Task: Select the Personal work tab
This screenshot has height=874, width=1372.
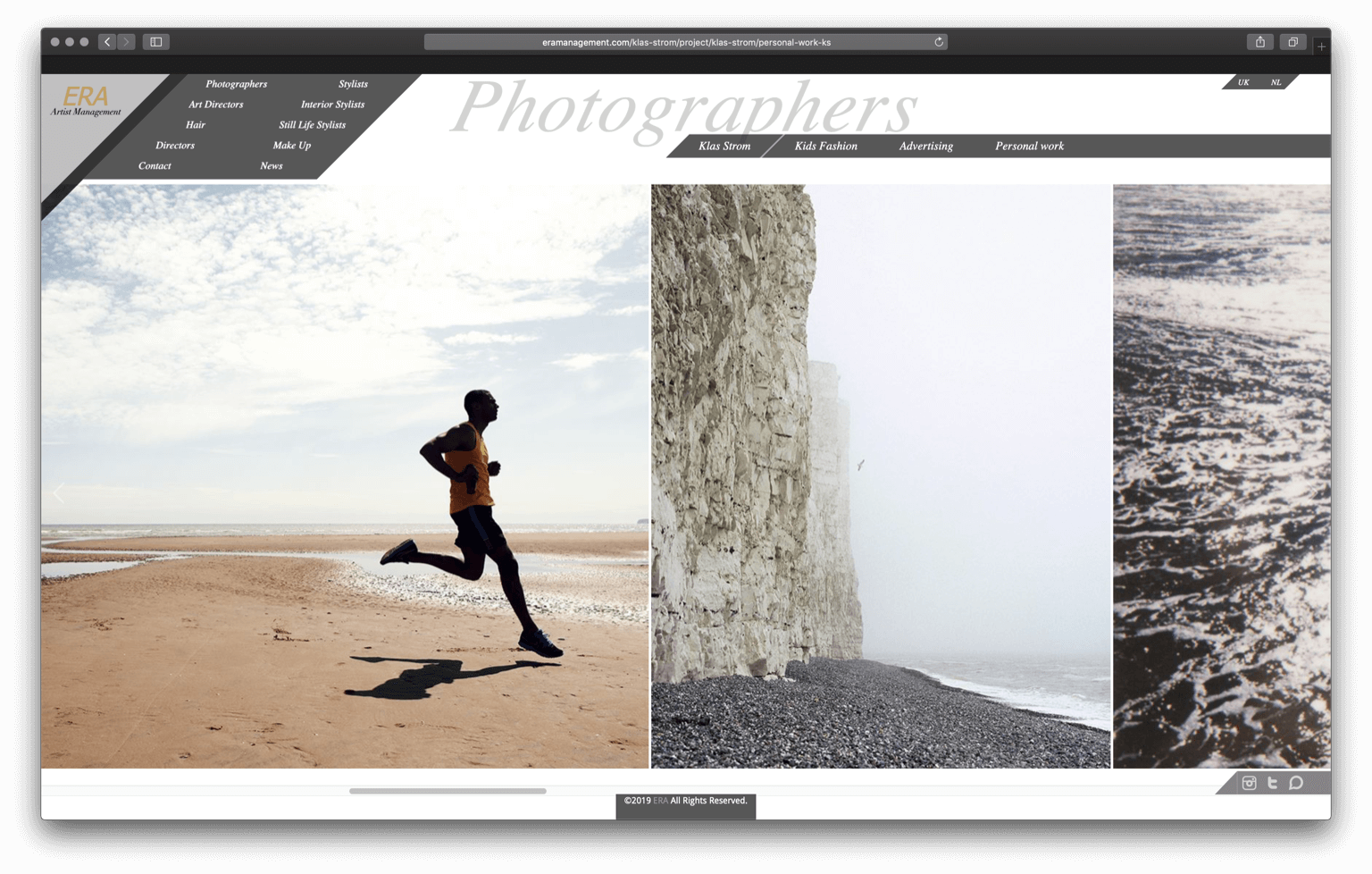Action: point(1029,146)
